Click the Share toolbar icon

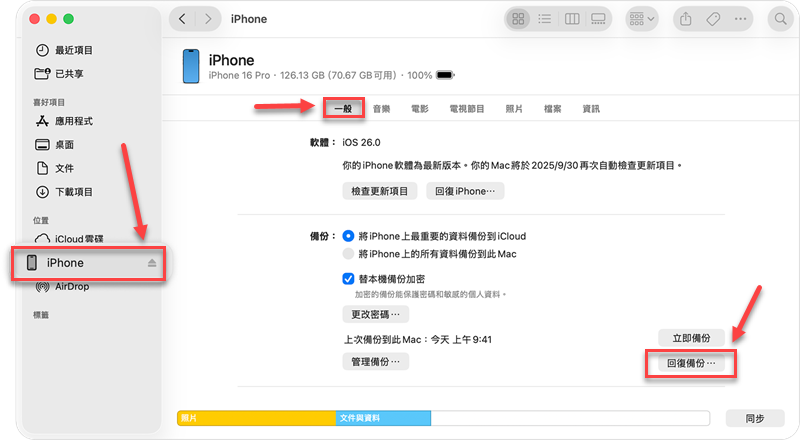686,19
